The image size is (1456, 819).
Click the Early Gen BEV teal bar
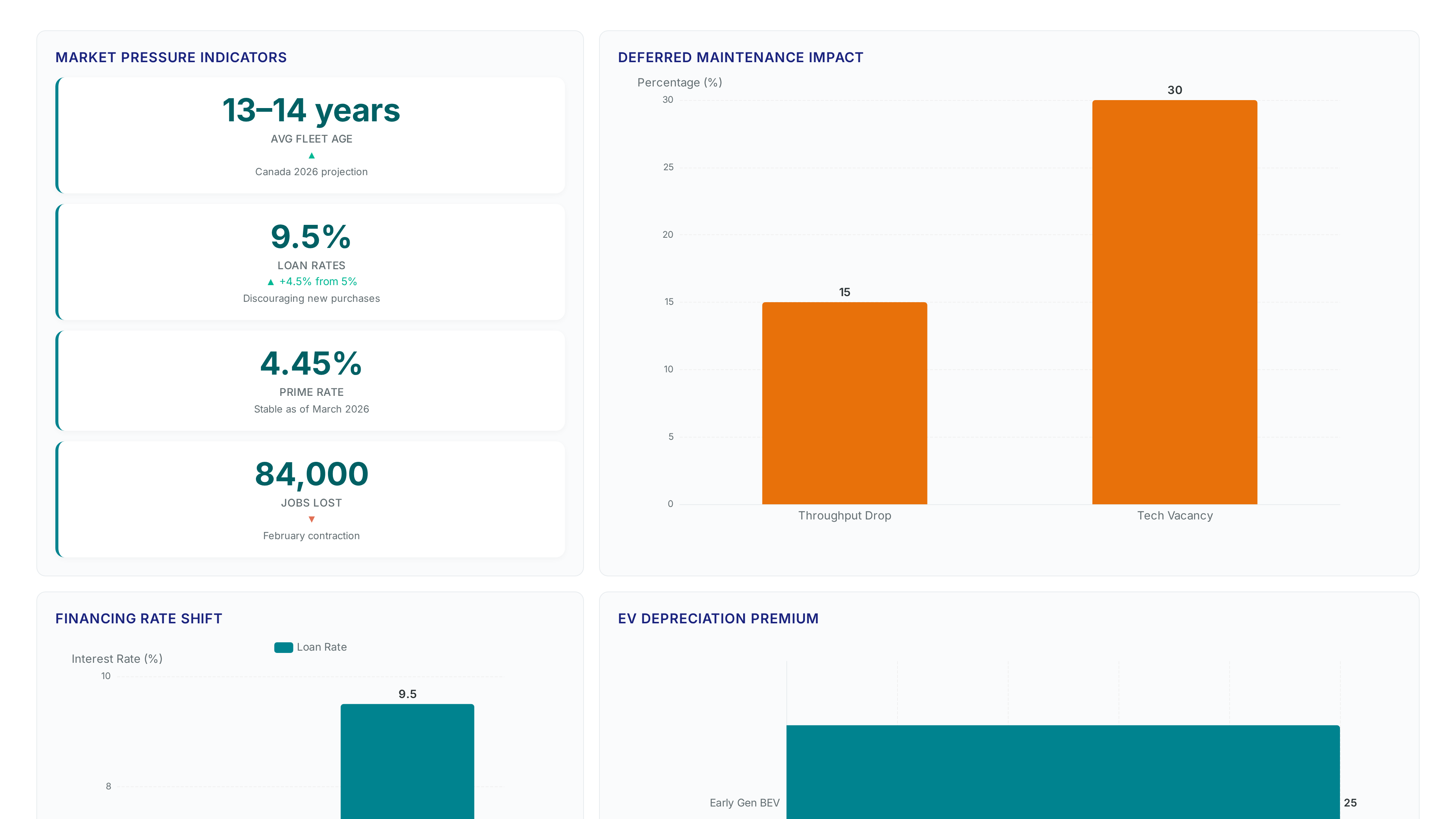pos(1062,772)
